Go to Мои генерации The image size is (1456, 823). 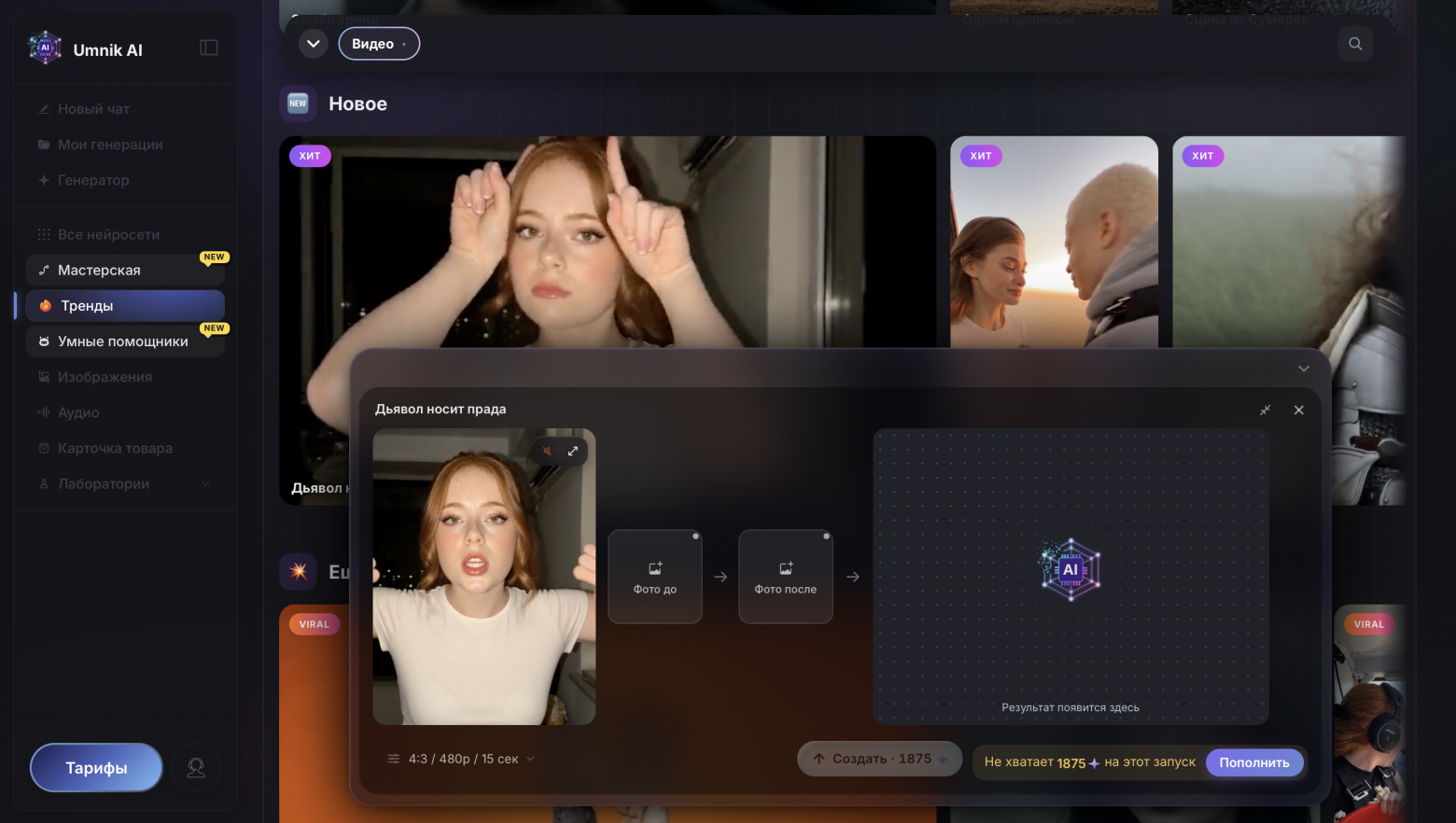[125, 145]
